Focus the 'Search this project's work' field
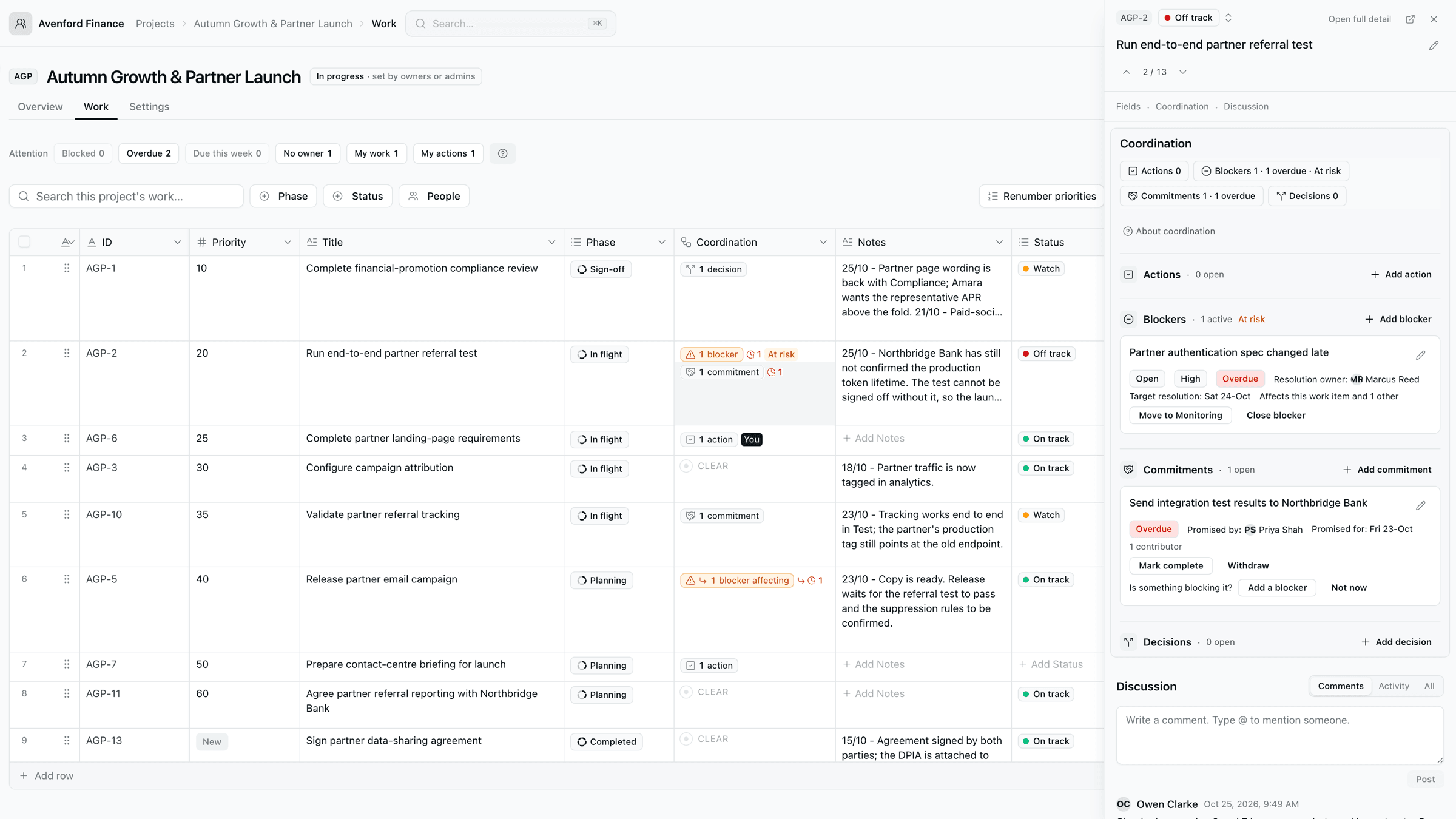 pyautogui.click(x=126, y=196)
